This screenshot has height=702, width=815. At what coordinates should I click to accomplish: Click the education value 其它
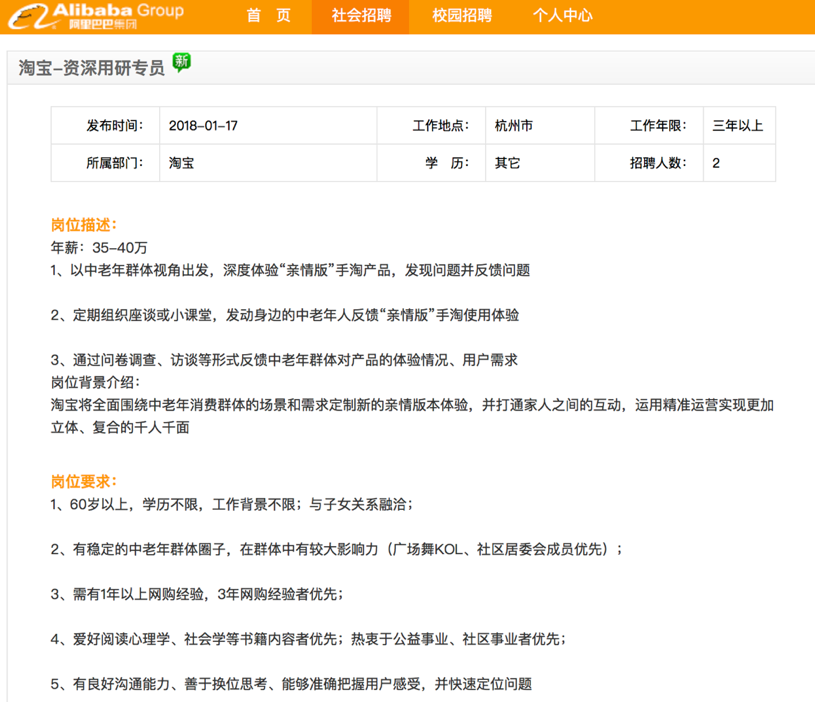[508, 163]
